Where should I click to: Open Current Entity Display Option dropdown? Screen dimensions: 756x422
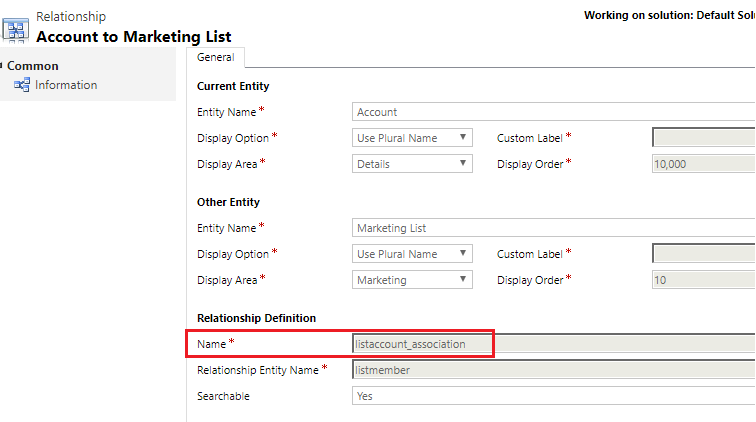[x=412, y=138]
